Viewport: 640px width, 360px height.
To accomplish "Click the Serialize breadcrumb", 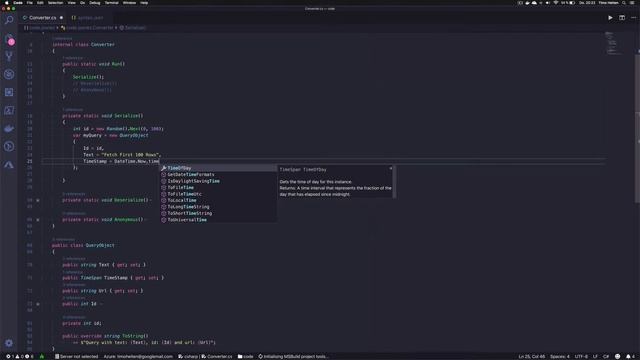I will [x=133, y=28].
